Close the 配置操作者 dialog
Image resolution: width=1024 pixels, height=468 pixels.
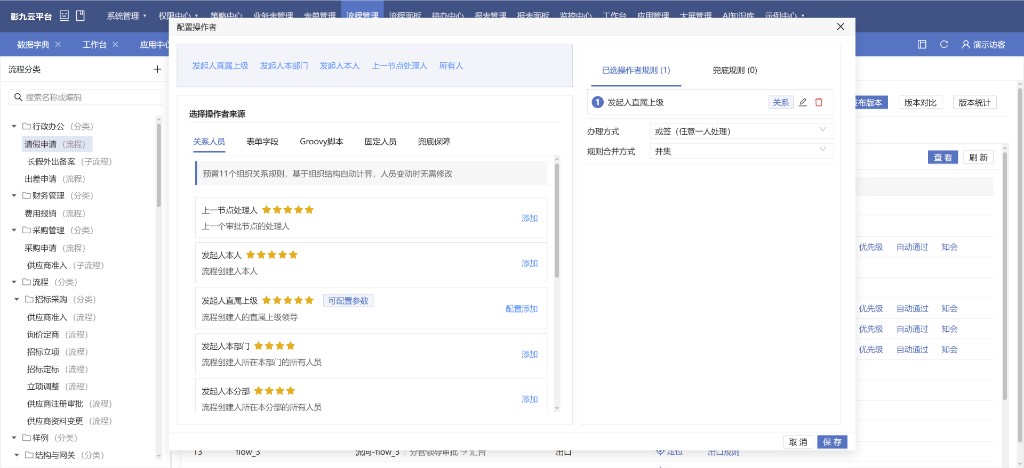click(x=840, y=27)
